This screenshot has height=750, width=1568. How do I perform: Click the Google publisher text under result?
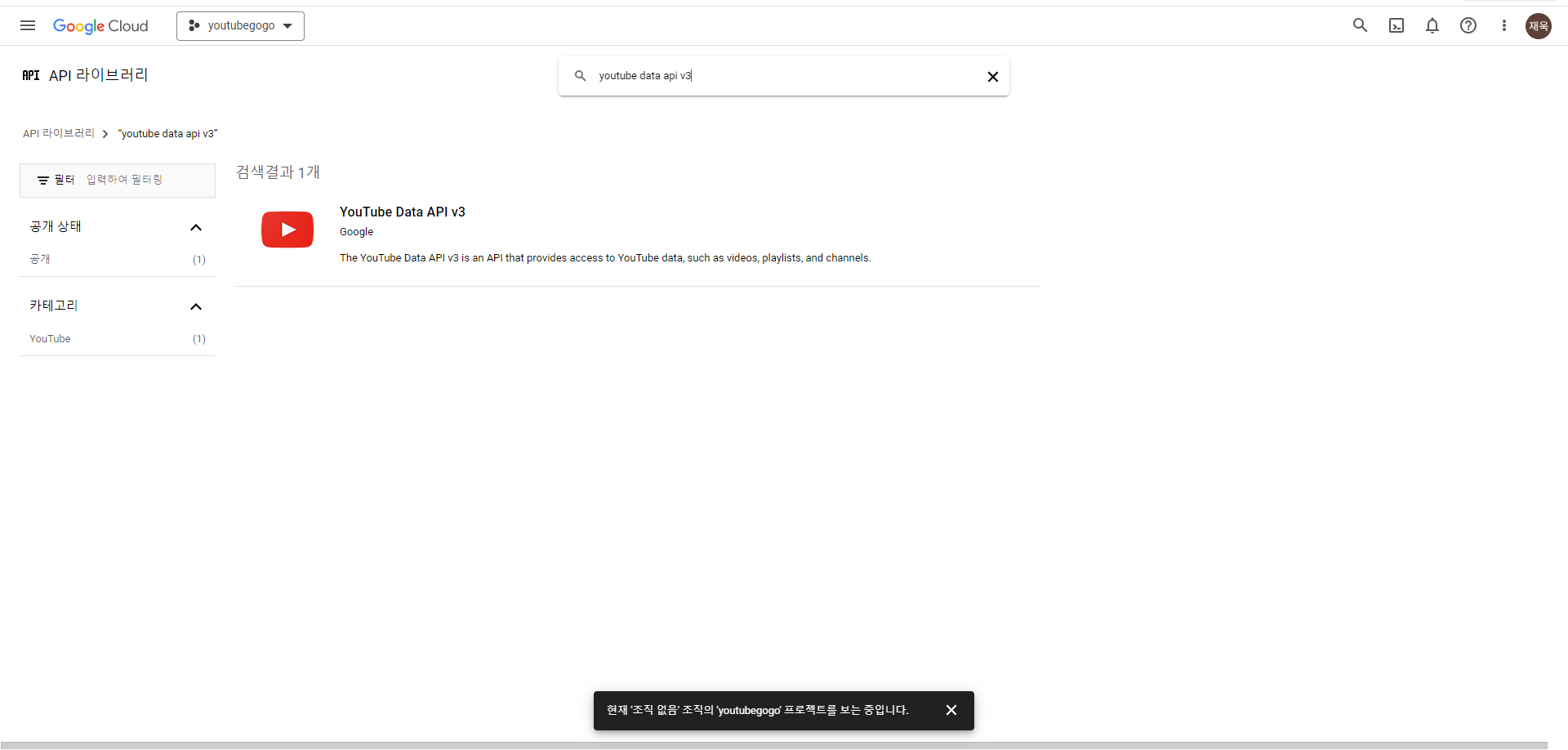click(x=356, y=232)
